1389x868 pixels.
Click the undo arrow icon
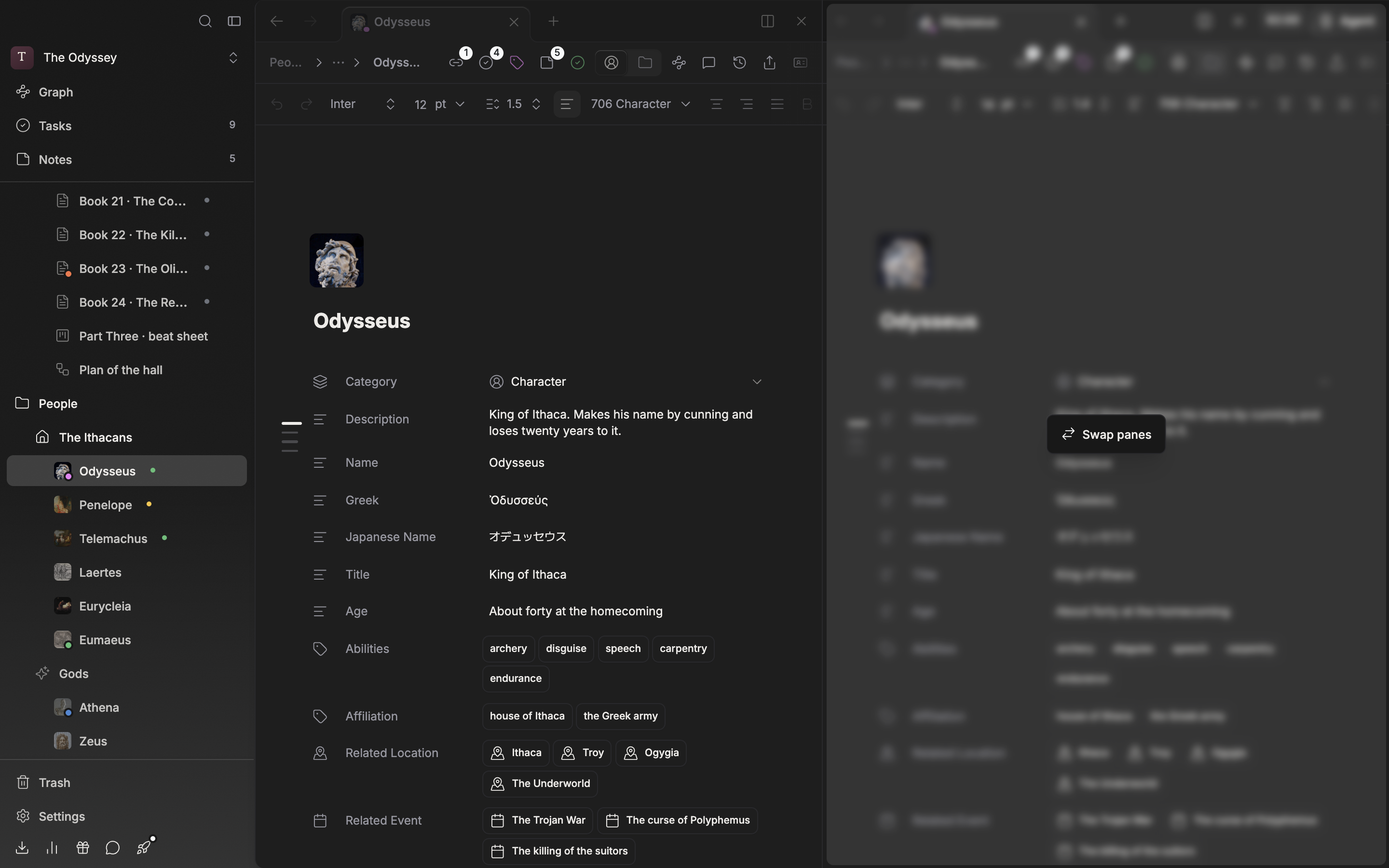[277, 104]
